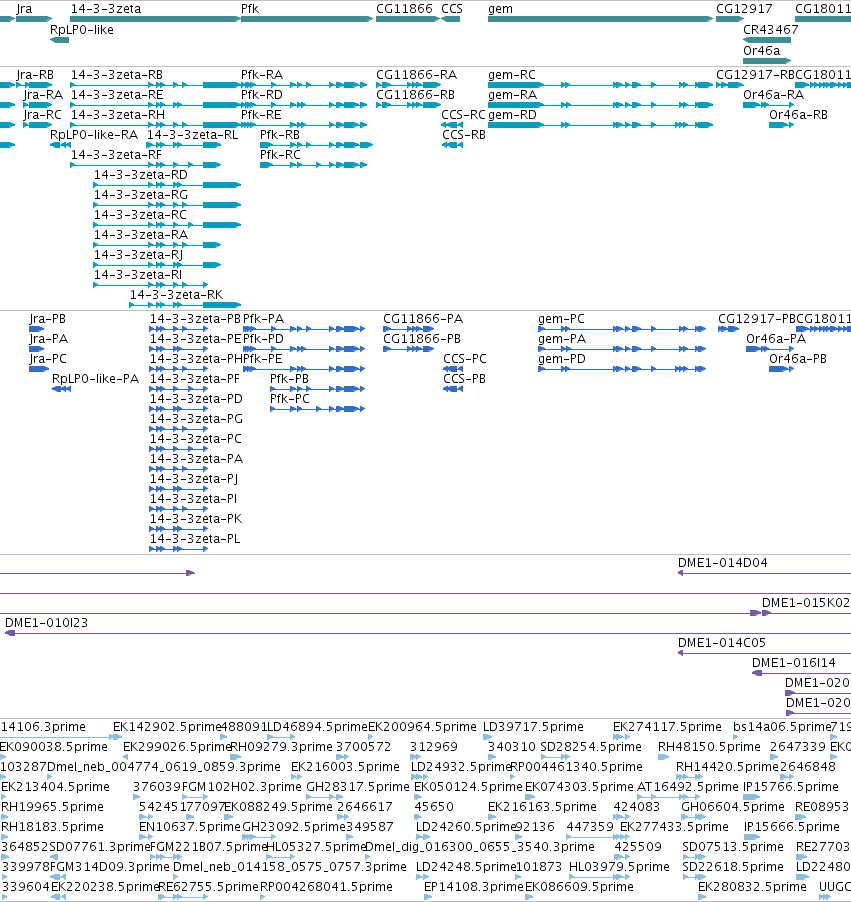
Task: Click the 14-3-3zeta-RG transcript label
Action: coord(141,194)
